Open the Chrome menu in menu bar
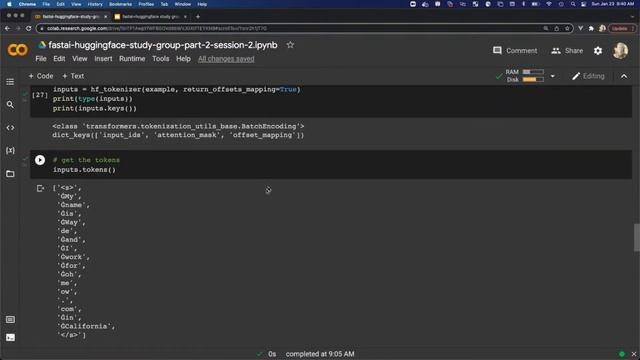The height and width of the screenshot is (360, 640). tap(27, 4)
